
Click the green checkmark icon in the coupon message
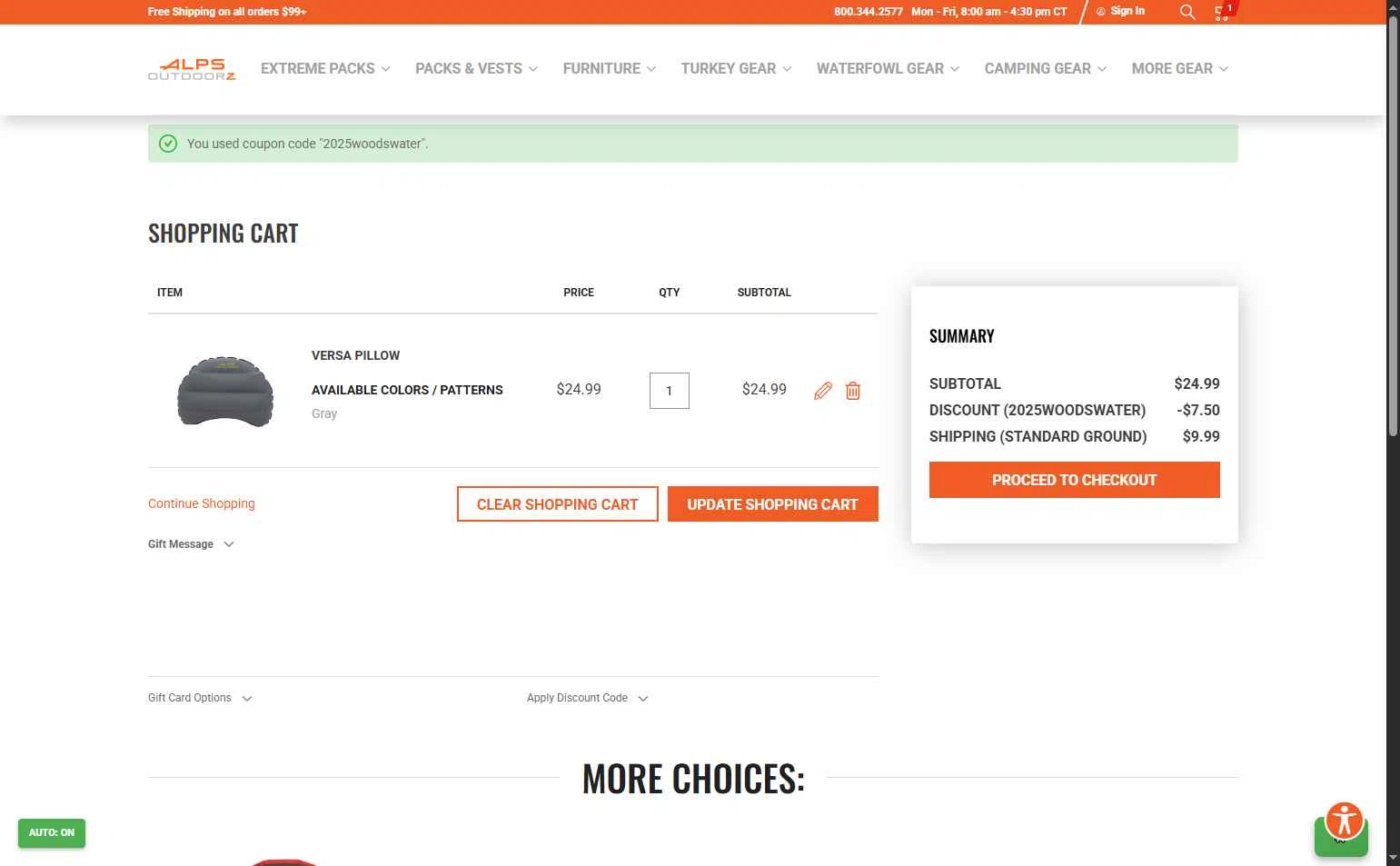(168, 144)
